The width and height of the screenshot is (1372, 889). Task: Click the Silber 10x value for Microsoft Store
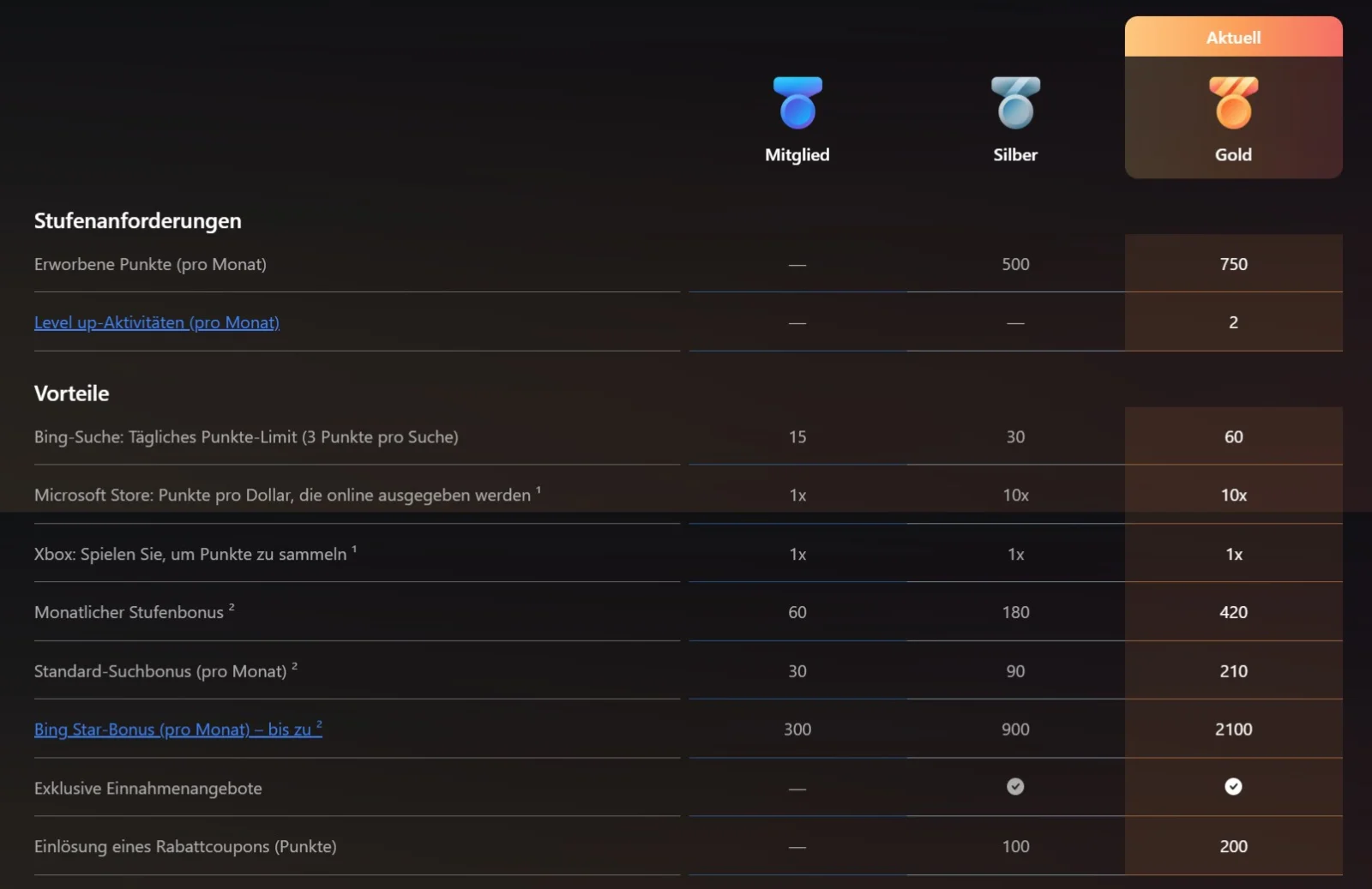1015,495
